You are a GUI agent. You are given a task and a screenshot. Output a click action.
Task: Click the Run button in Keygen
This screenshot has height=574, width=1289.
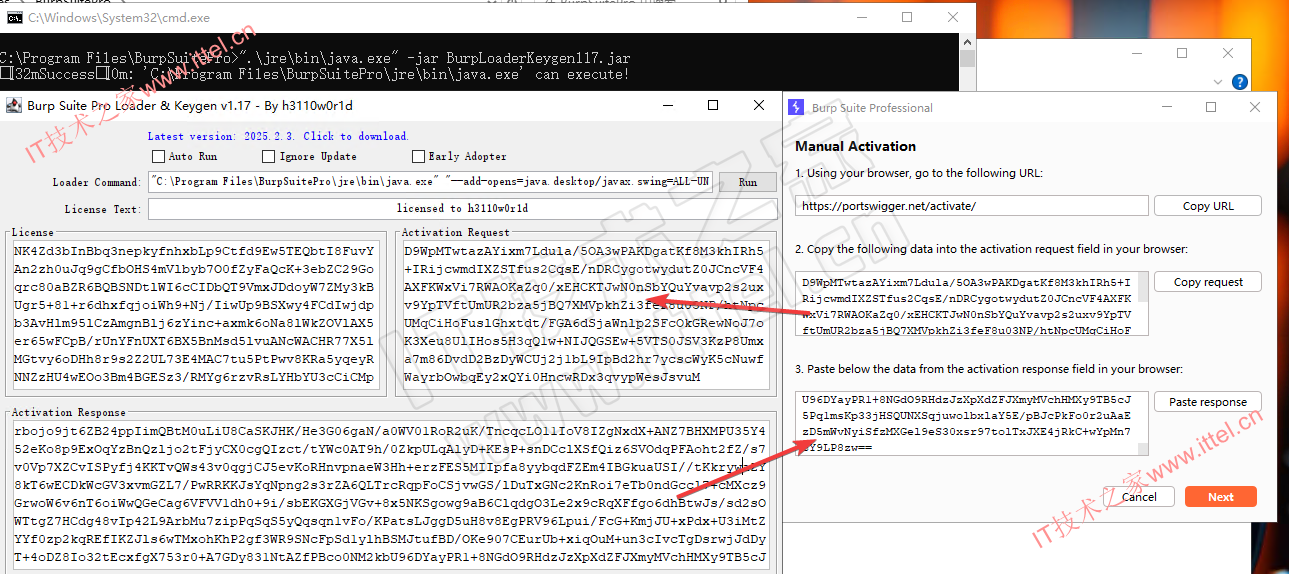click(747, 182)
